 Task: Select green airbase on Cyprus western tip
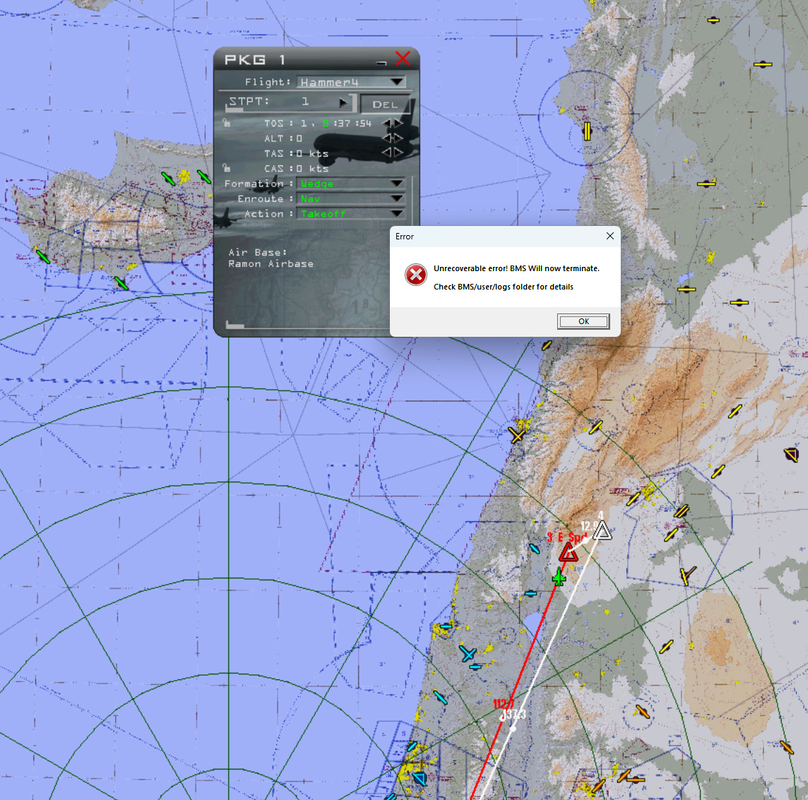coord(42,256)
